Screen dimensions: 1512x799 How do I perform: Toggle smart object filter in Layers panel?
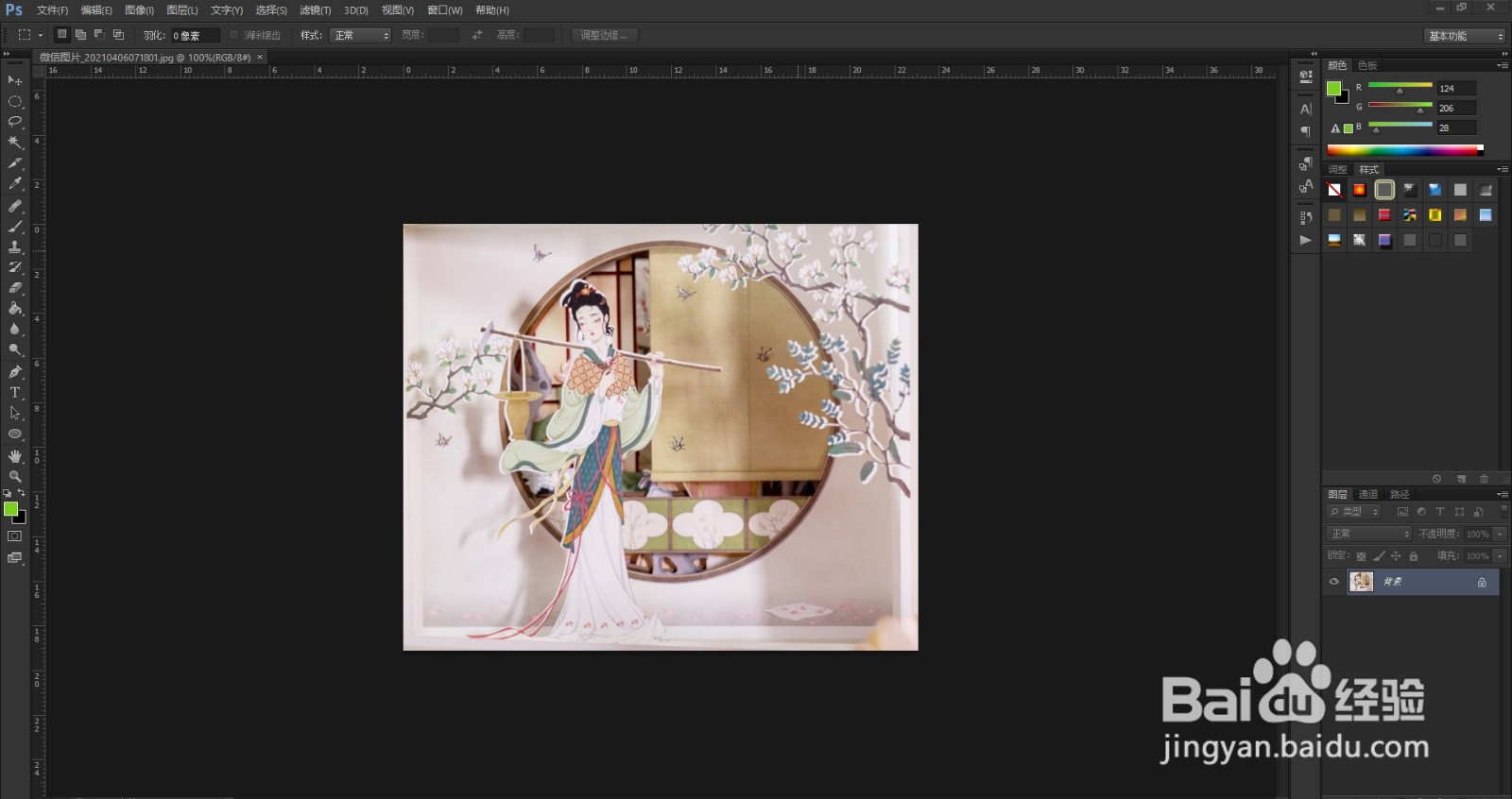[1479, 512]
